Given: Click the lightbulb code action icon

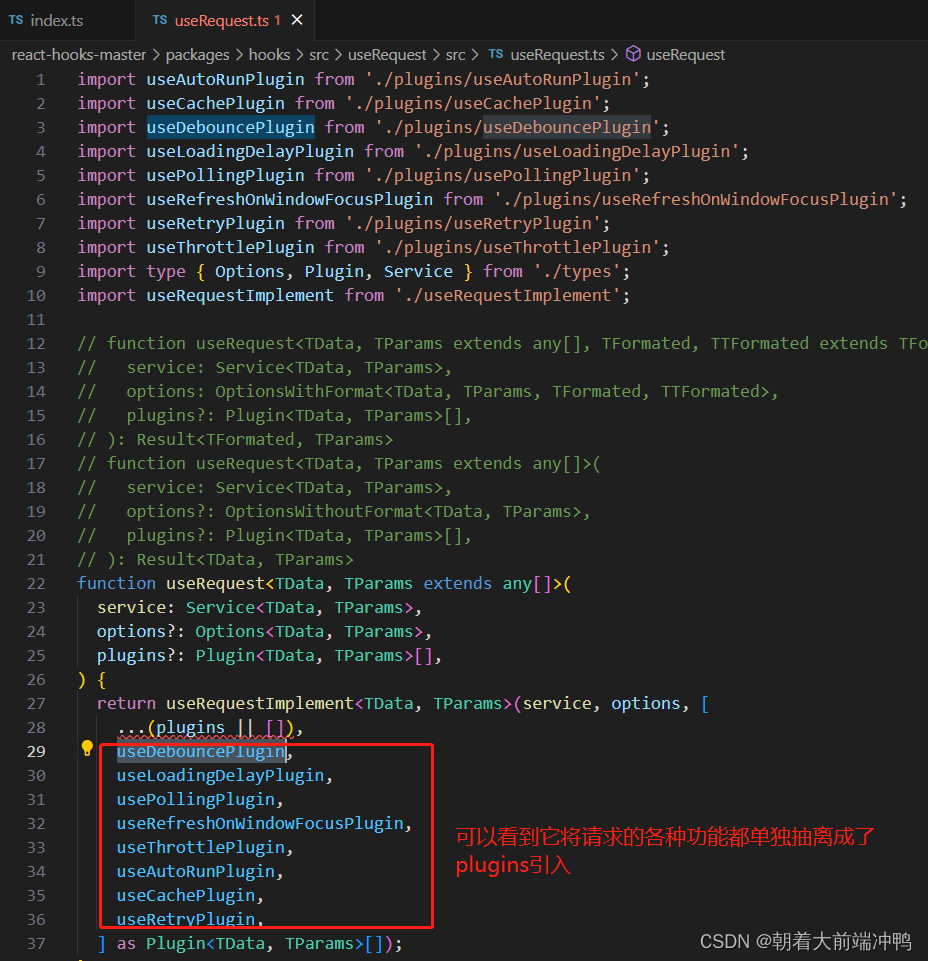Looking at the screenshot, I should [86, 747].
